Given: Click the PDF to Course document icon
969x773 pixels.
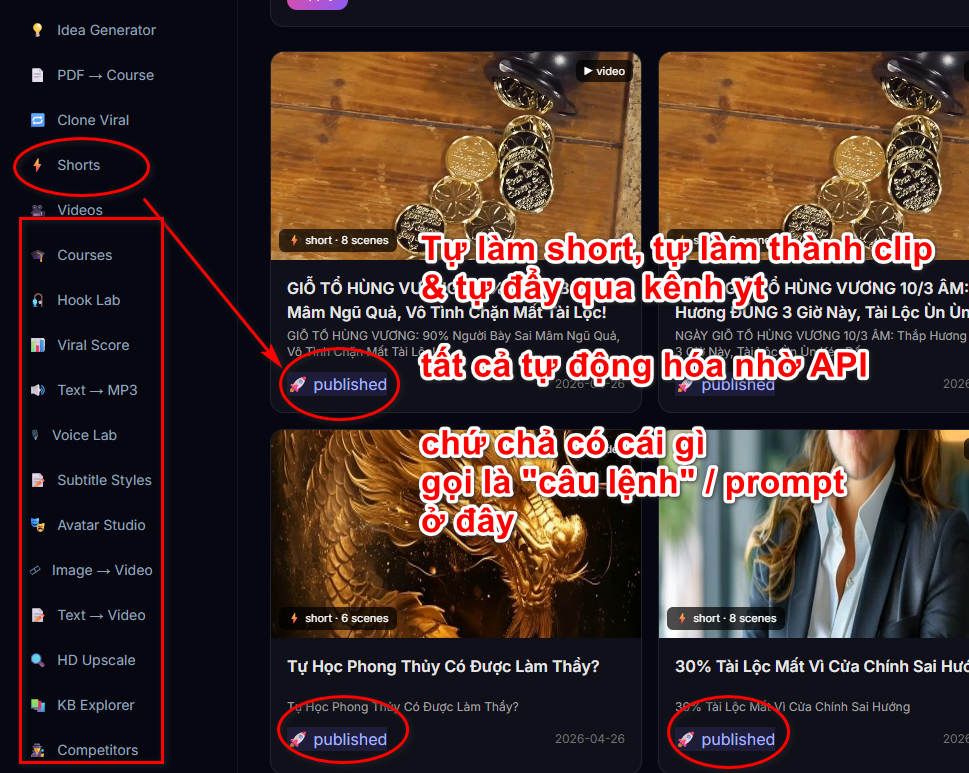Looking at the screenshot, I should [x=38, y=75].
